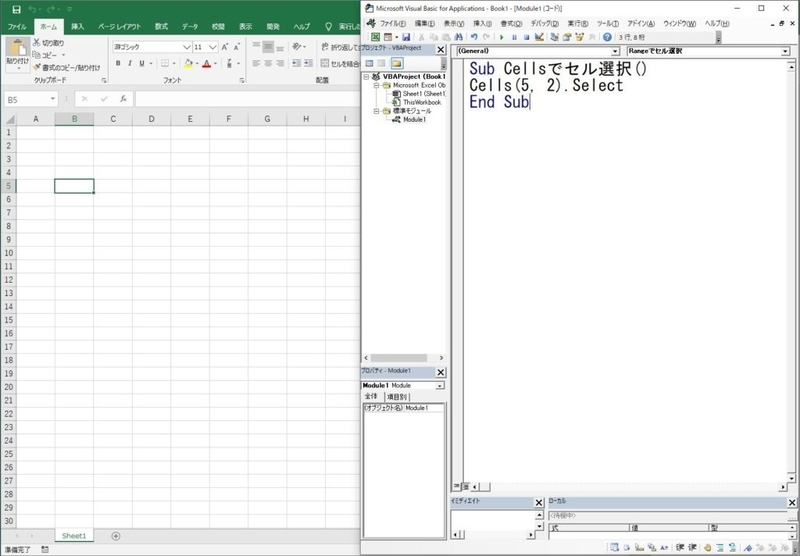Click the merge cells (セルを結合) button

pyautogui.click(x=340, y=63)
